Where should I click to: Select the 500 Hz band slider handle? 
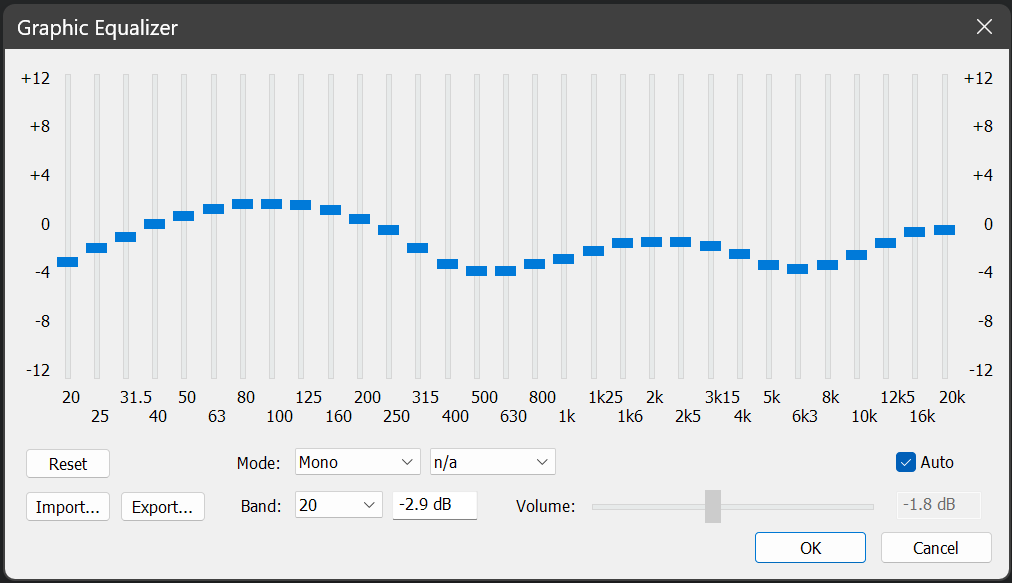coord(477,271)
